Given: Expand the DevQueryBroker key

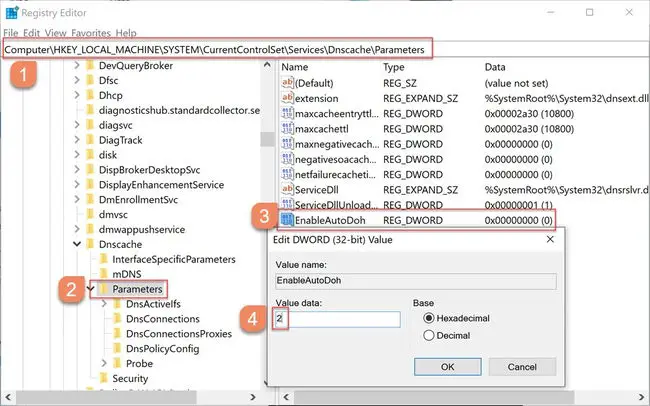Looking at the screenshot, I should click(77, 66).
